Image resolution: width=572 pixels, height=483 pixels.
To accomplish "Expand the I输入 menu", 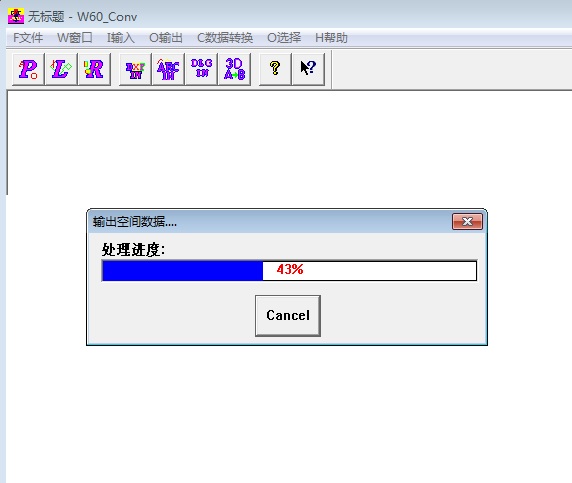I will click(121, 38).
